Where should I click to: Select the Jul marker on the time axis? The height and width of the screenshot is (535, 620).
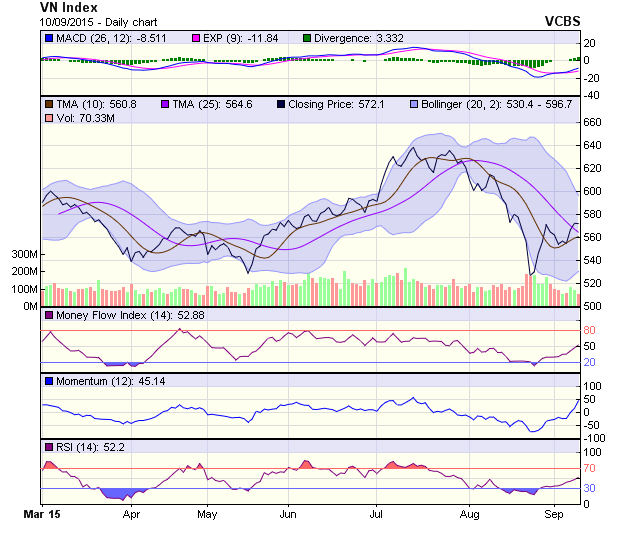[378, 515]
